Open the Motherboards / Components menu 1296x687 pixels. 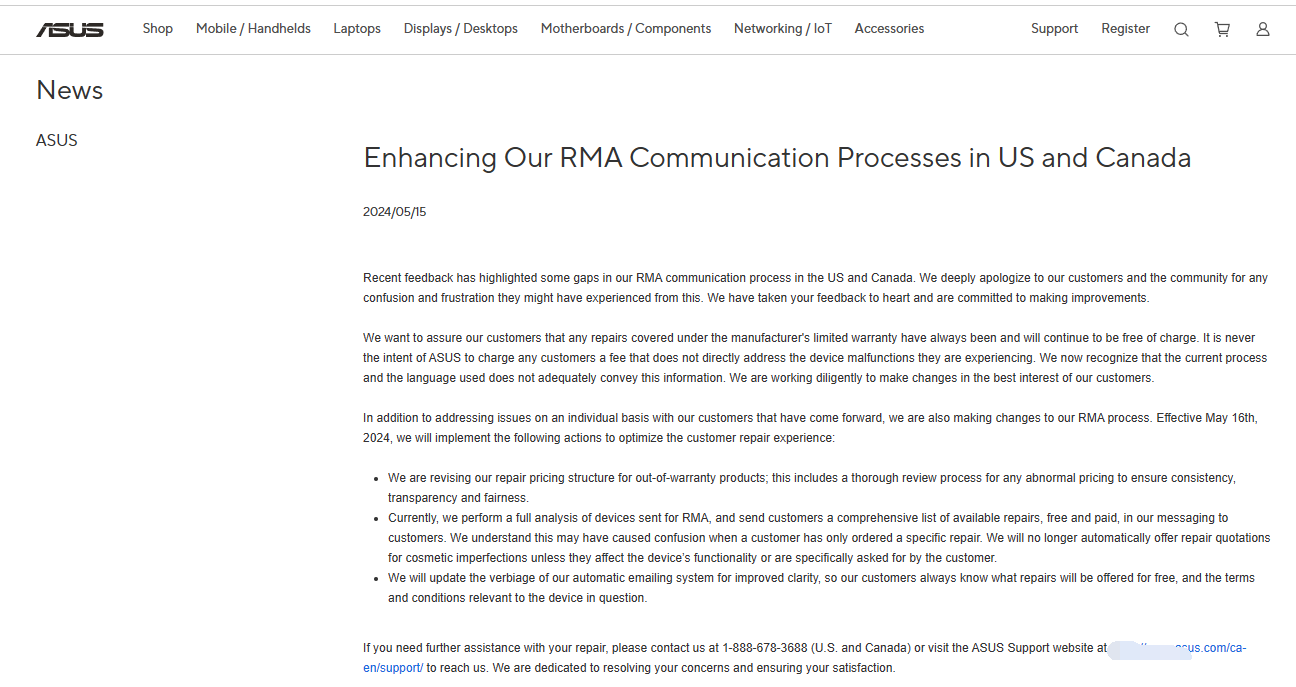click(x=626, y=29)
